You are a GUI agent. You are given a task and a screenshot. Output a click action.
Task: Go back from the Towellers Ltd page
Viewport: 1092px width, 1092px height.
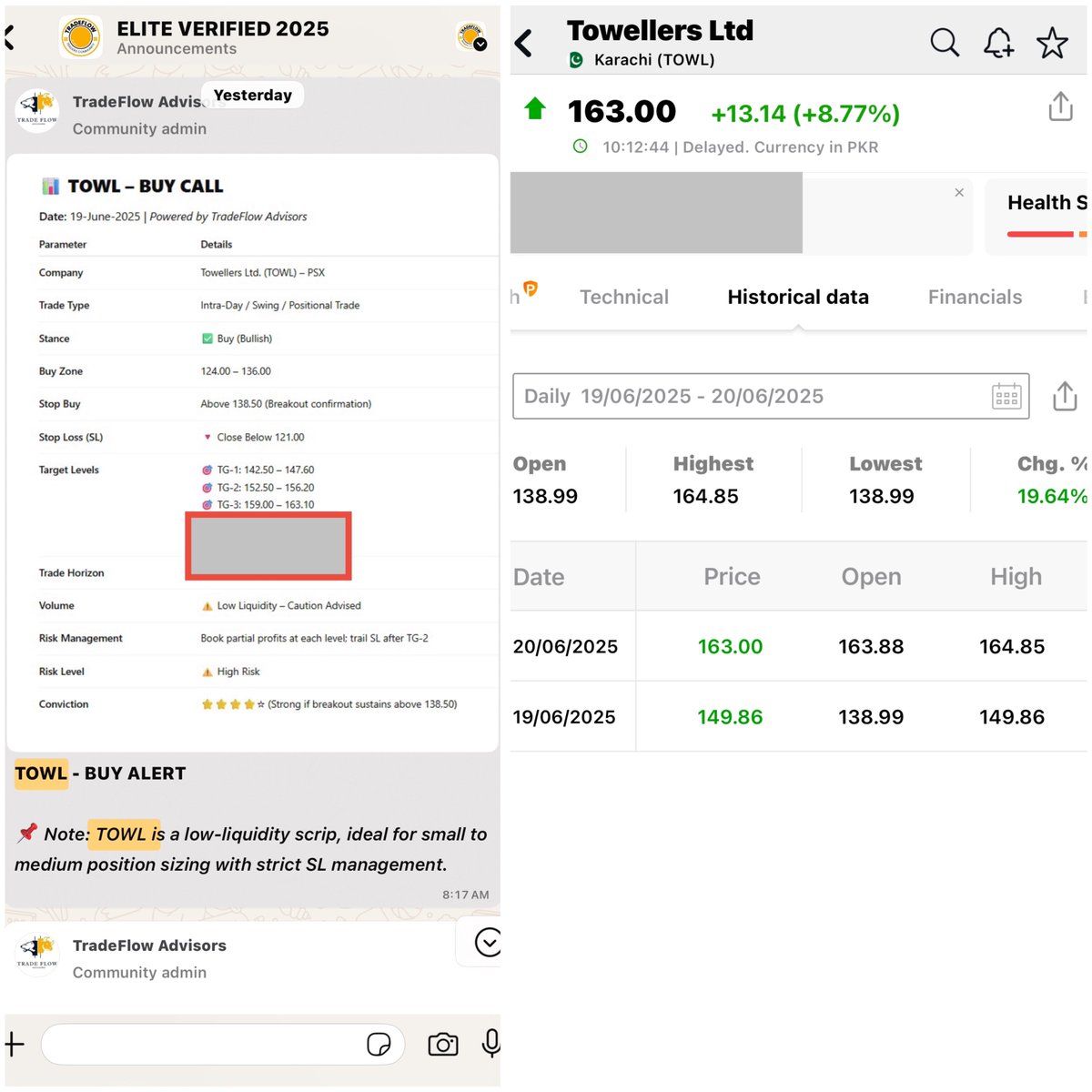point(524,42)
